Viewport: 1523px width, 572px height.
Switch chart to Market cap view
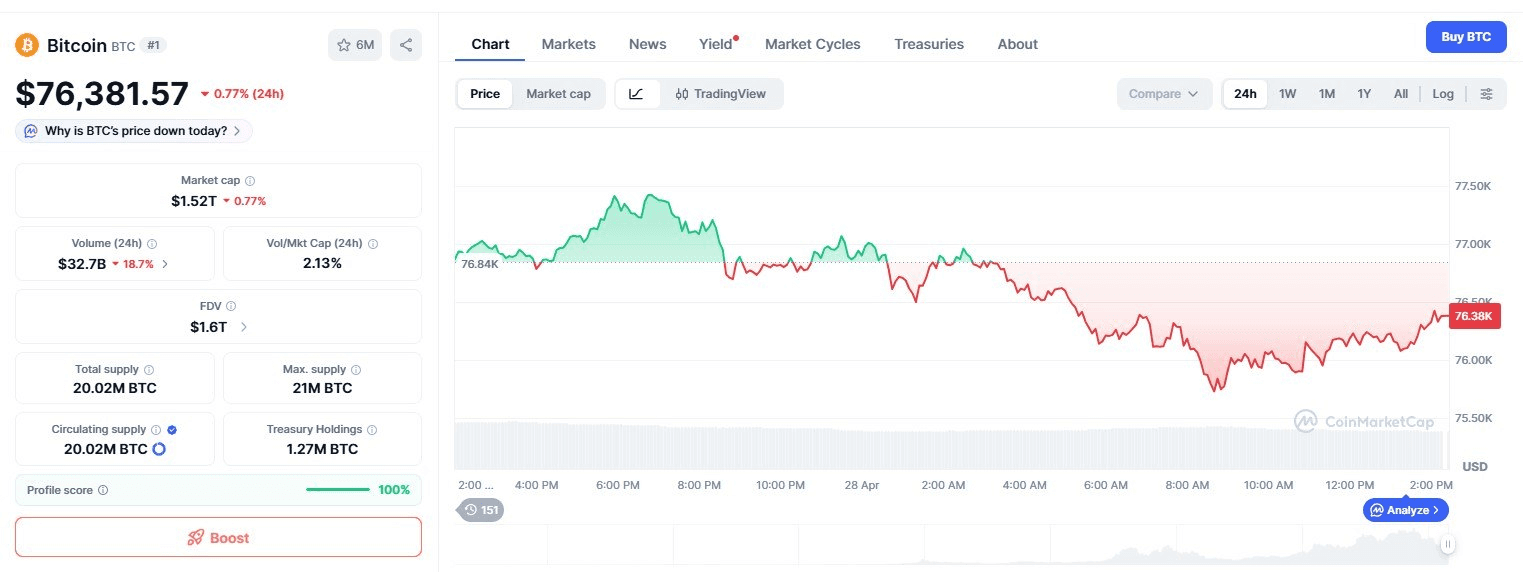tap(558, 94)
